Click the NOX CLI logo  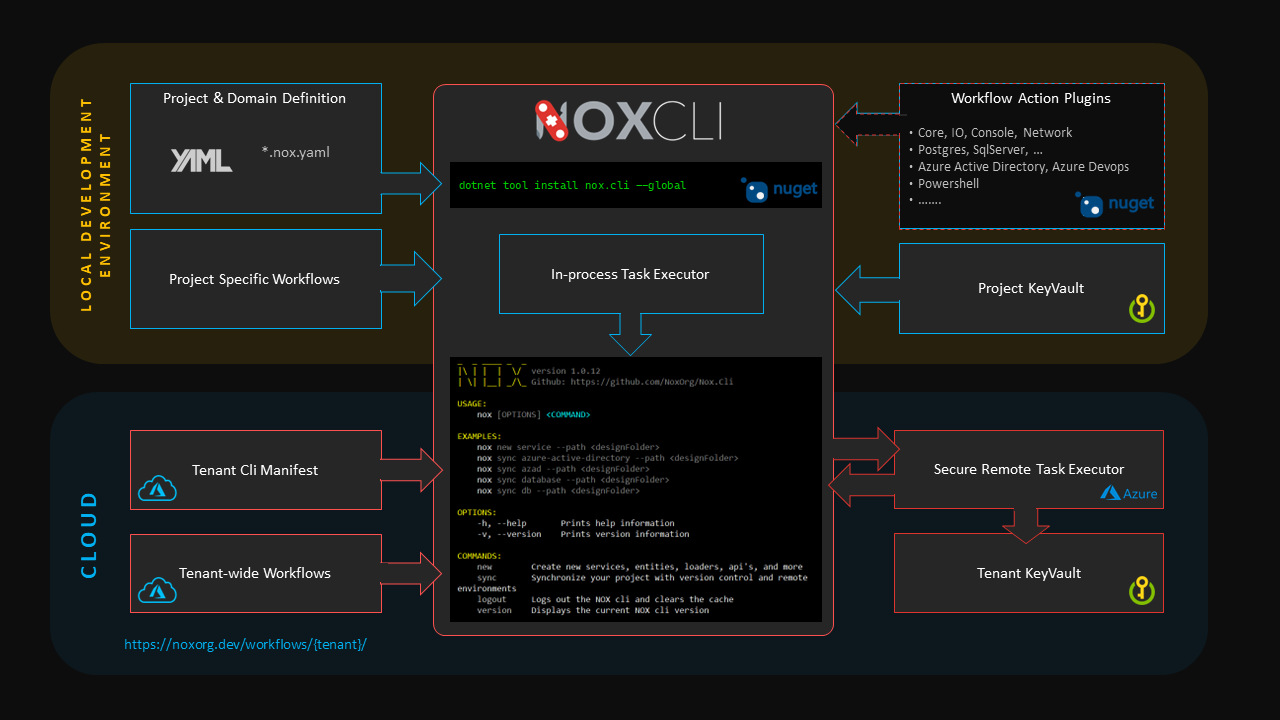[x=628, y=120]
